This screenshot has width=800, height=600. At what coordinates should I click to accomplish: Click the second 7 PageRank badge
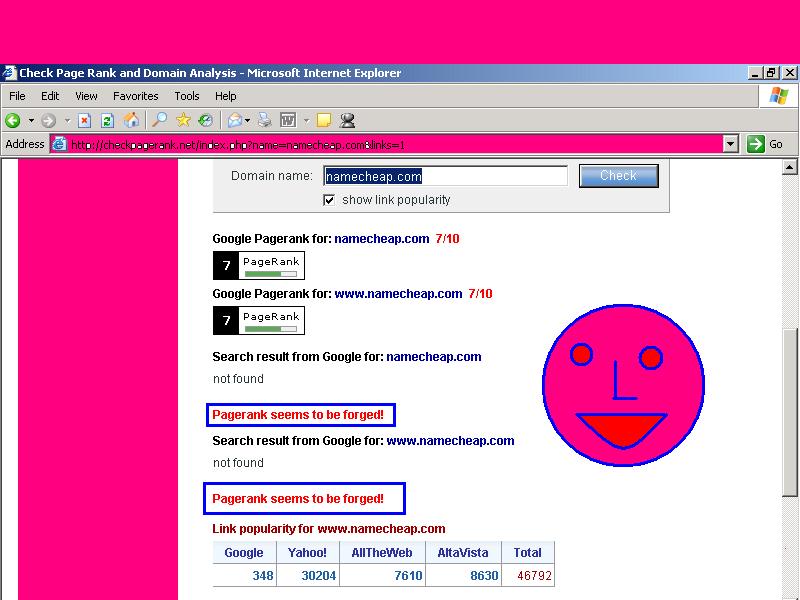point(259,320)
